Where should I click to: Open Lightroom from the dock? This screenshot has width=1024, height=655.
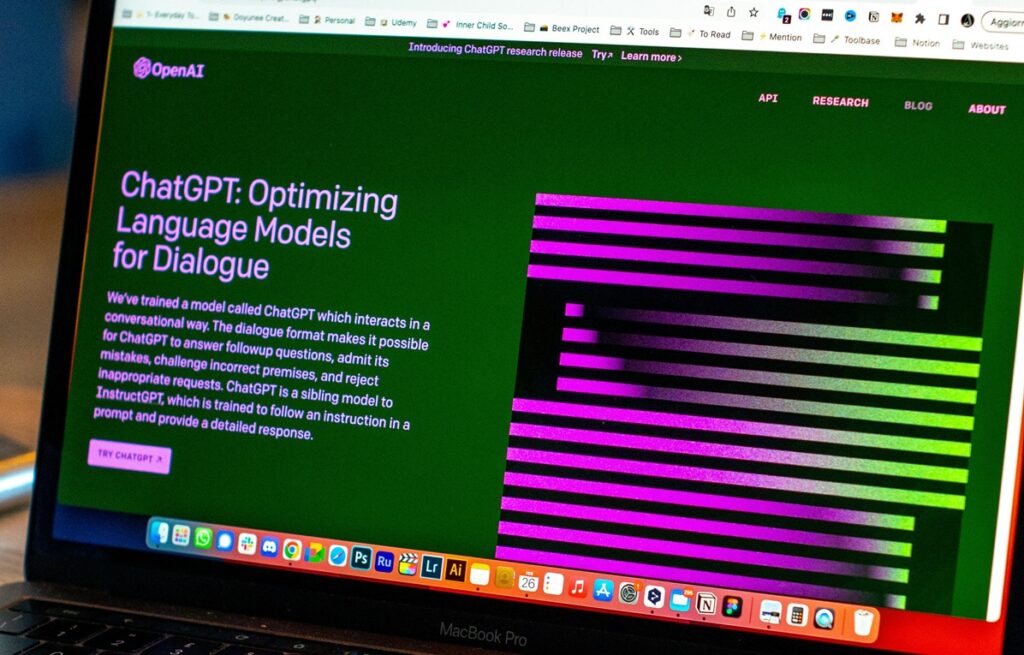tap(431, 565)
